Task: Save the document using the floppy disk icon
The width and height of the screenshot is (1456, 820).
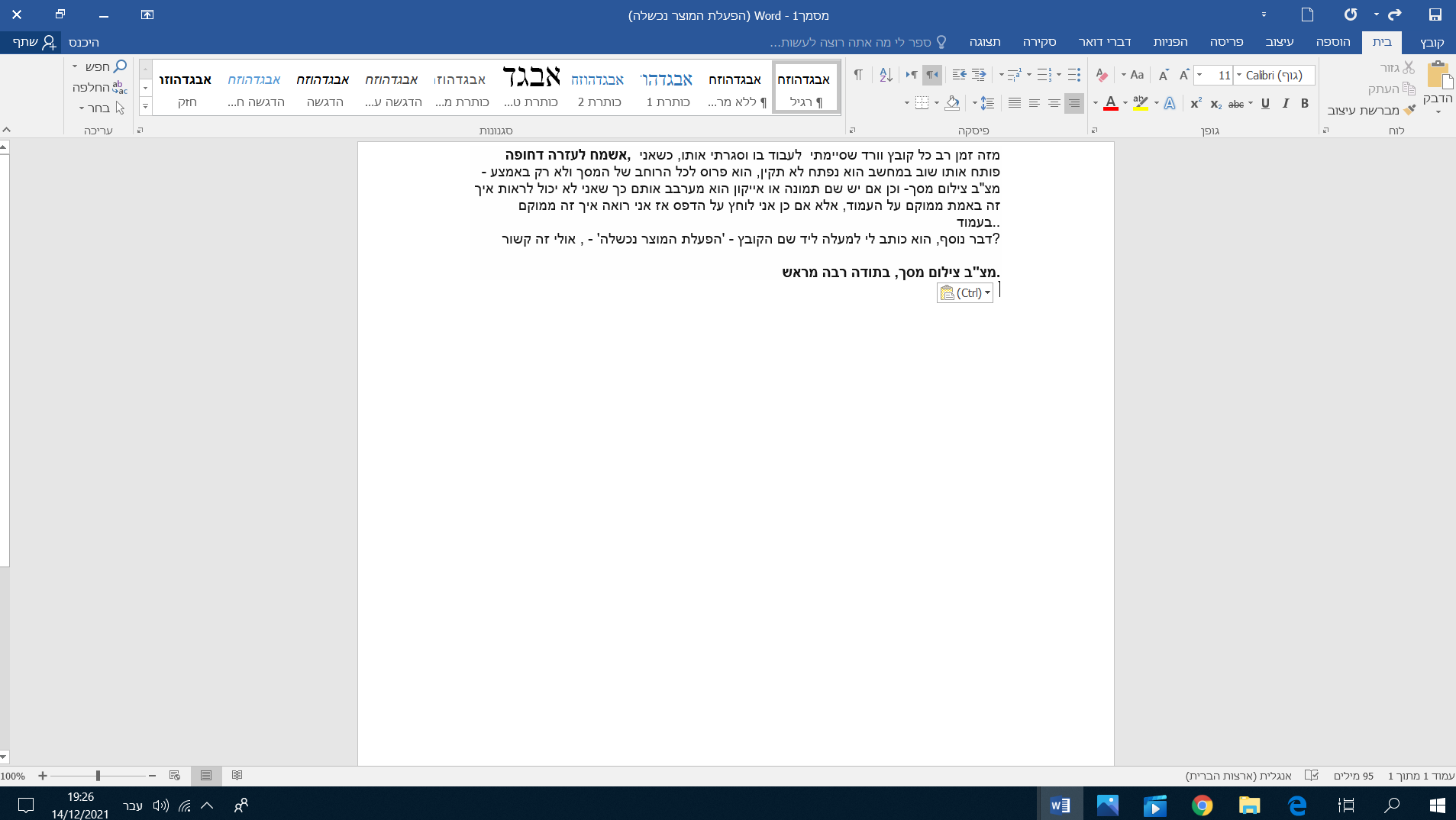Action: coord(1435,15)
